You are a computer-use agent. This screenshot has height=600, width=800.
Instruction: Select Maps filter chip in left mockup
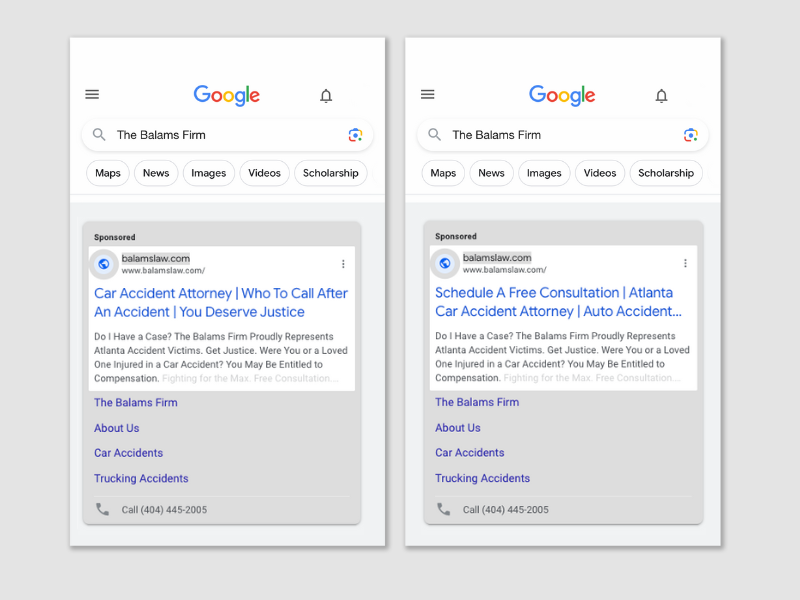pos(108,173)
